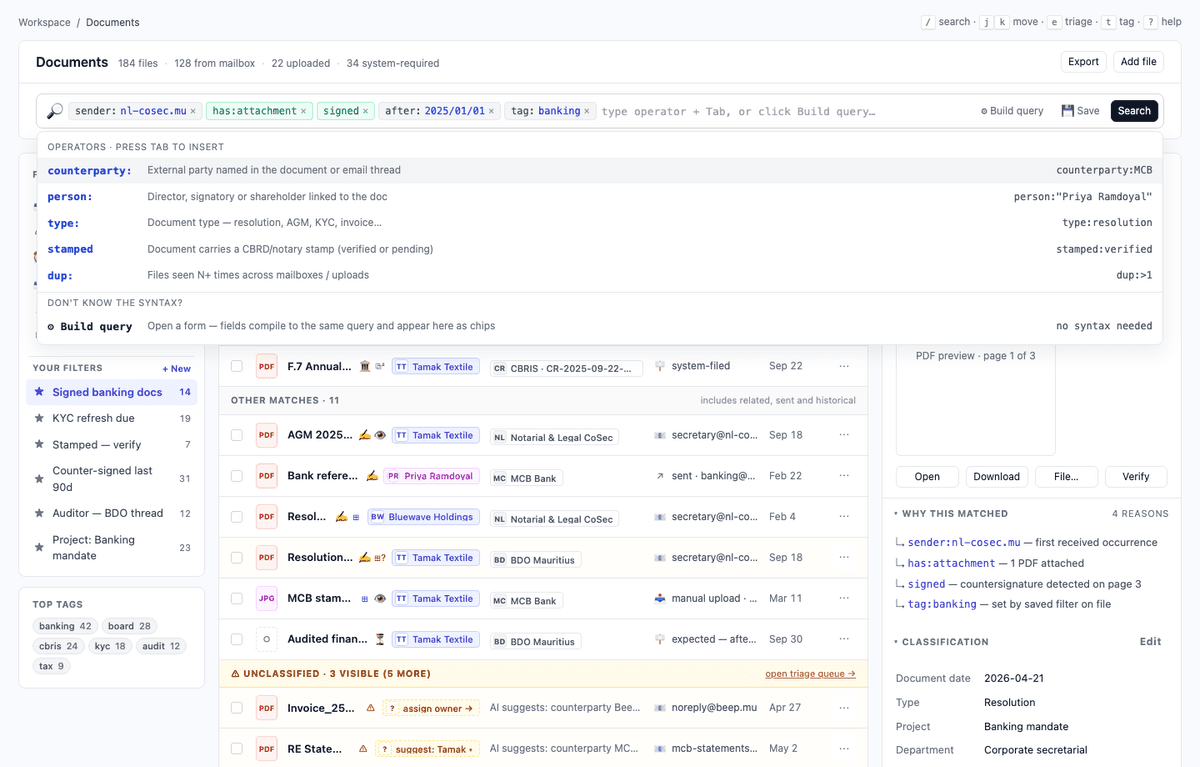1200x767 pixels.
Task: Tick checkbox for BDO Mauritius Resolution row
Action: pos(237,558)
